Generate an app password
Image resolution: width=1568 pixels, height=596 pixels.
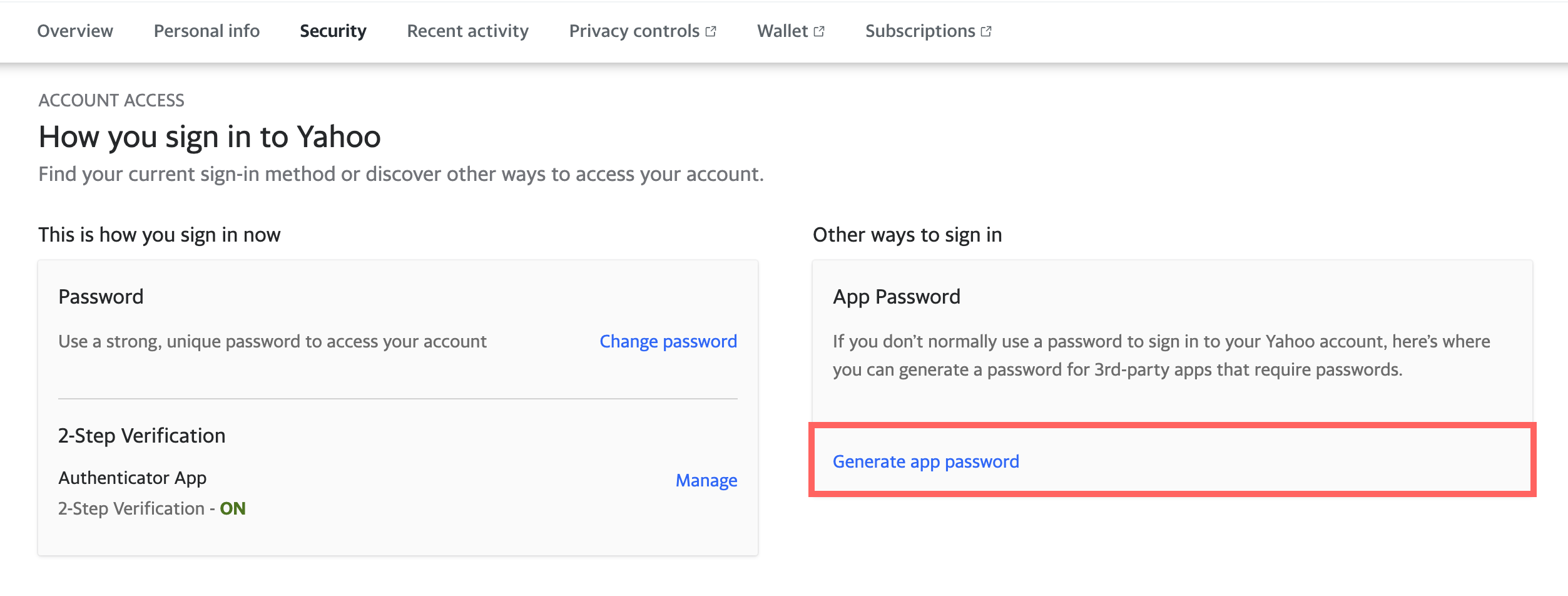(925, 461)
